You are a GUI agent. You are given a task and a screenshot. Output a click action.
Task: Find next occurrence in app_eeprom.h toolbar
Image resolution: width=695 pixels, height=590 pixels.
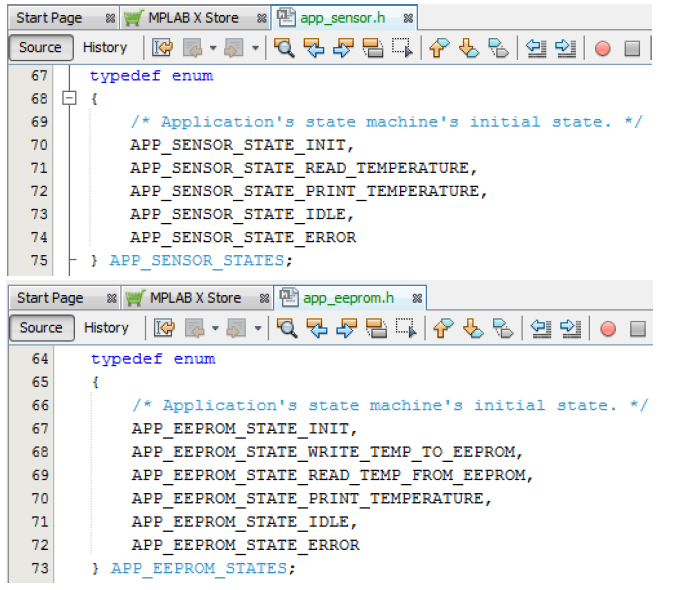coord(347,328)
